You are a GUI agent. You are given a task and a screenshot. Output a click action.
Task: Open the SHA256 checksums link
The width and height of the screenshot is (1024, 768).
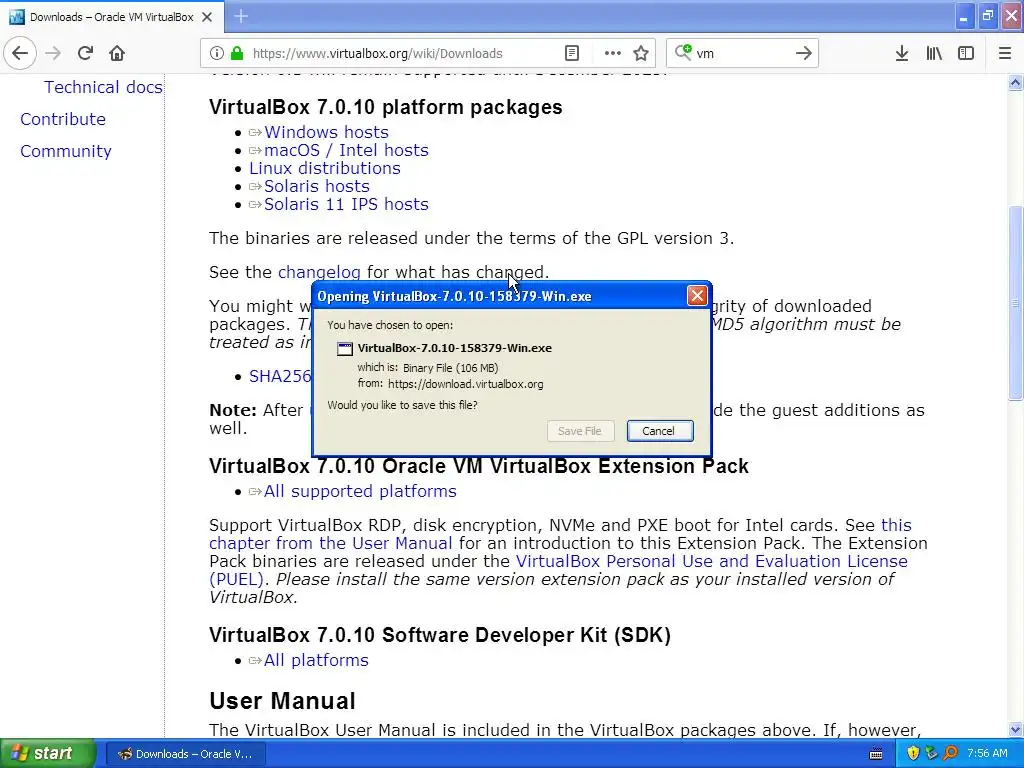click(280, 376)
